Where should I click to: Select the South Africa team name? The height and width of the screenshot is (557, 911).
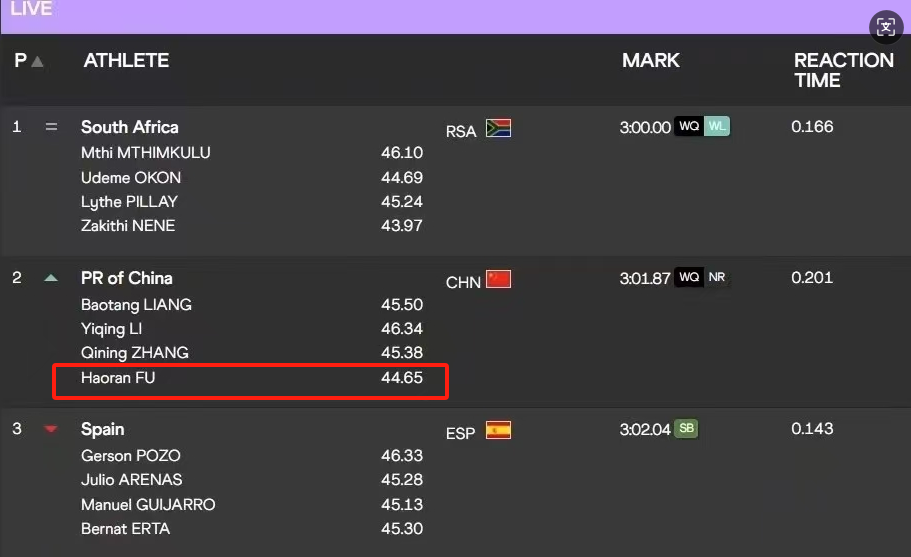click(x=130, y=127)
